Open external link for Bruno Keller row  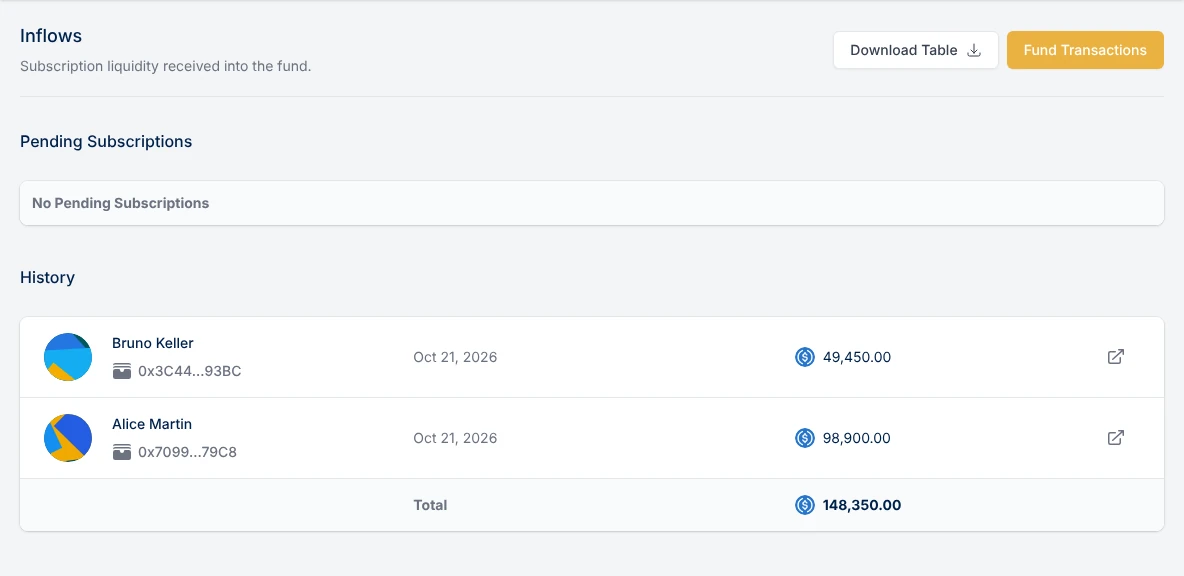pyautogui.click(x=1115, y=357)
